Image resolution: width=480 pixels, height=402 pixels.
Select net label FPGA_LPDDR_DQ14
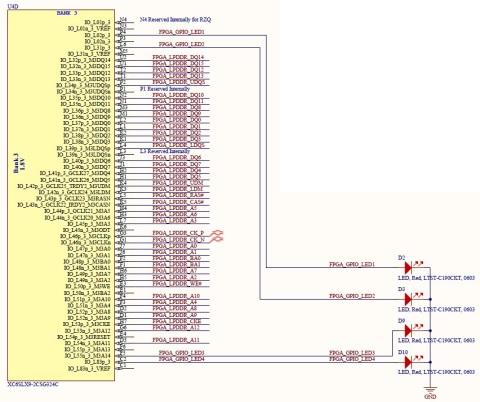[178, 57]
